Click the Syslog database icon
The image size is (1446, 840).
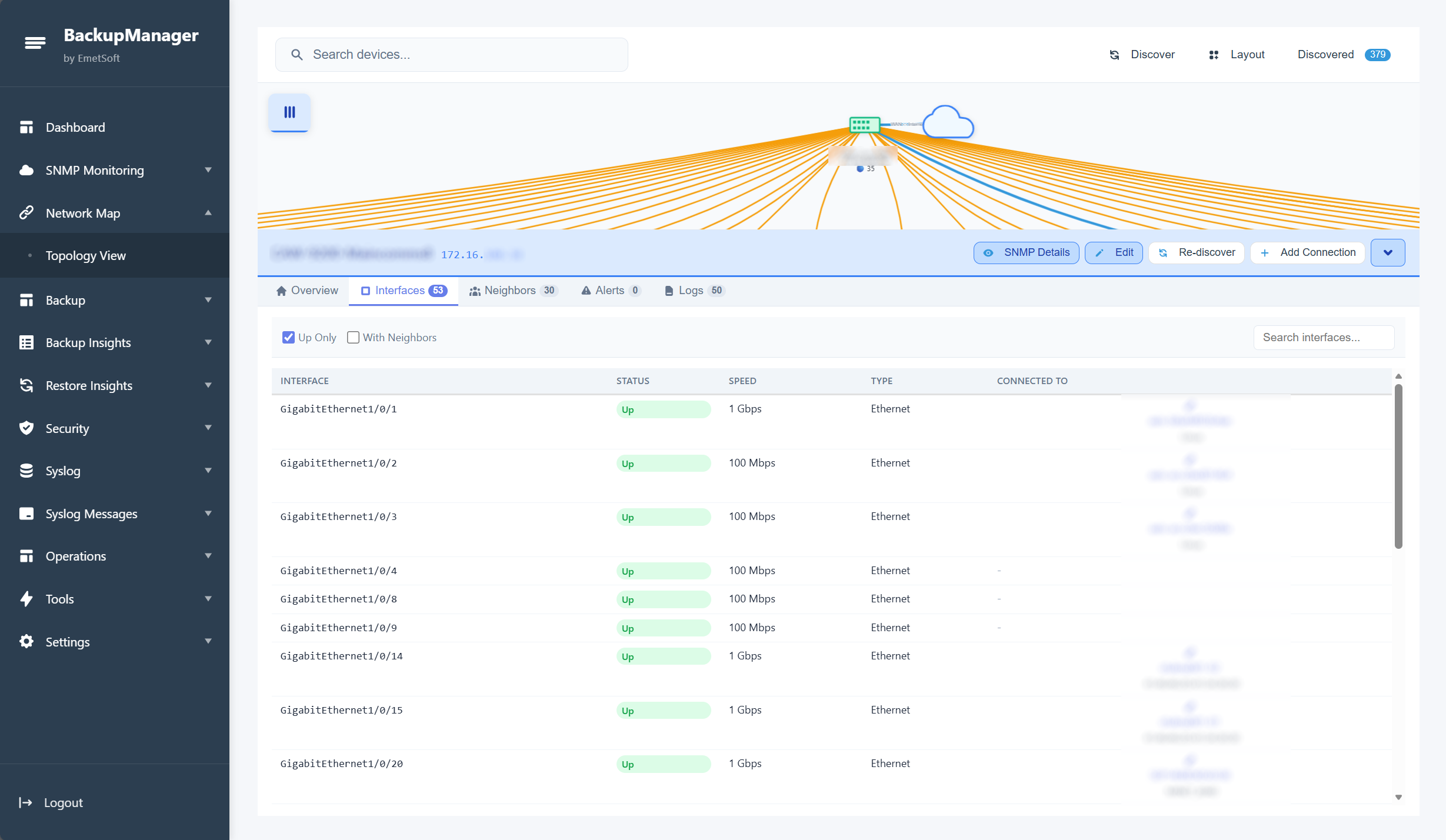26,471
